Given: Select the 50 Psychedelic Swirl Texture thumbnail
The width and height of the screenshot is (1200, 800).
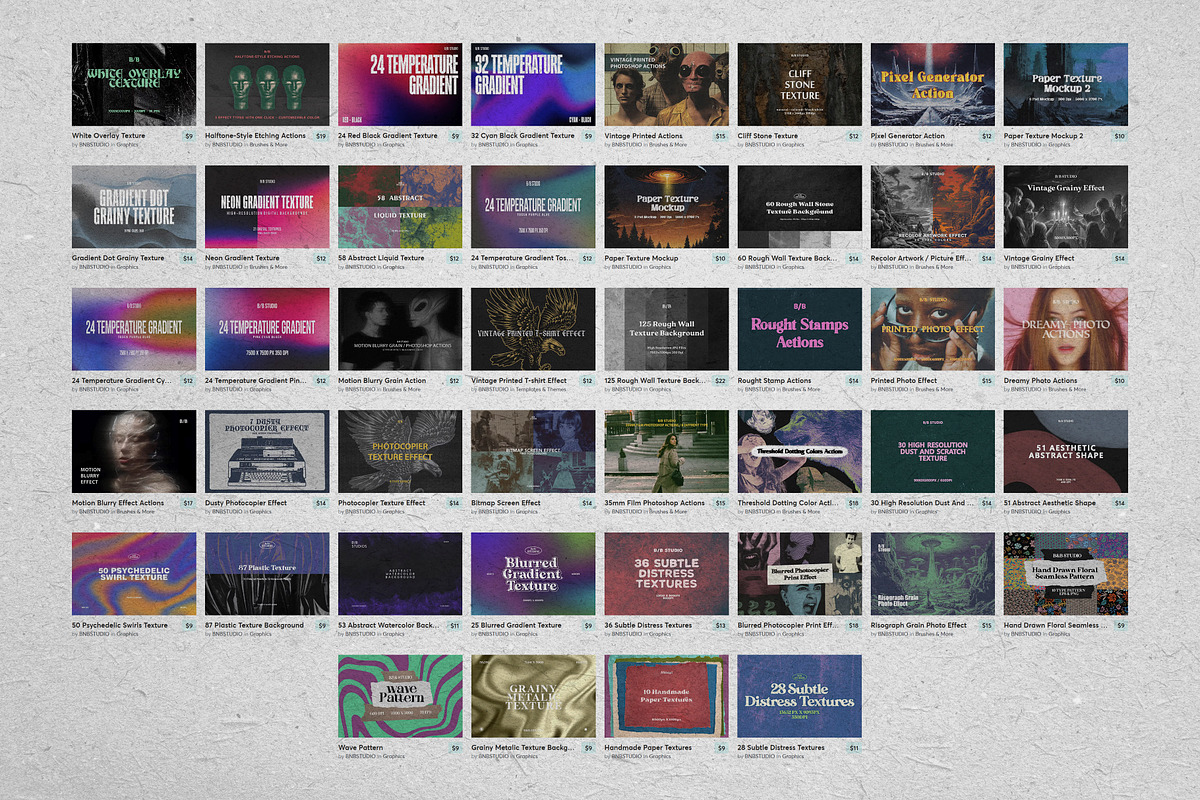Looking at the screenshot, I should point(134,573).
